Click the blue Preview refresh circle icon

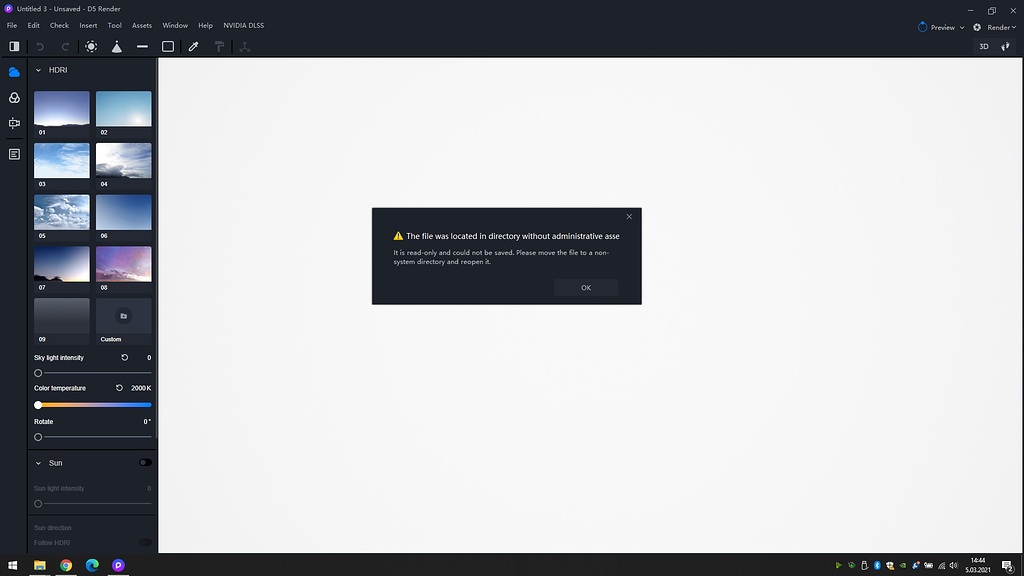coord(922,27)
